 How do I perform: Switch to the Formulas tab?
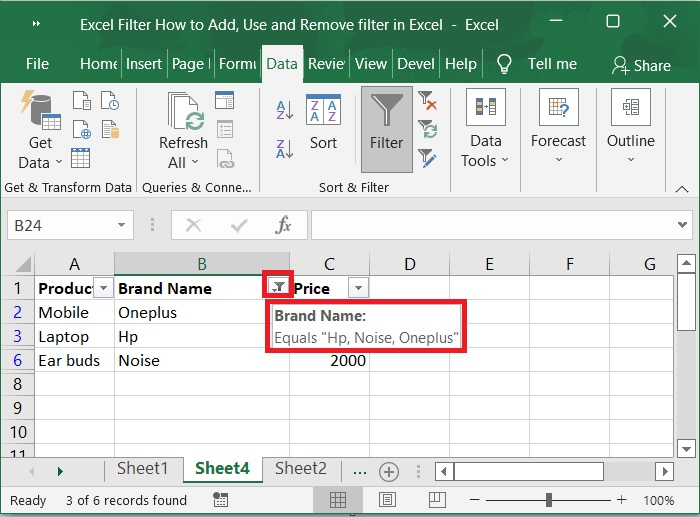pyautogui.click(x=238, y=64)
